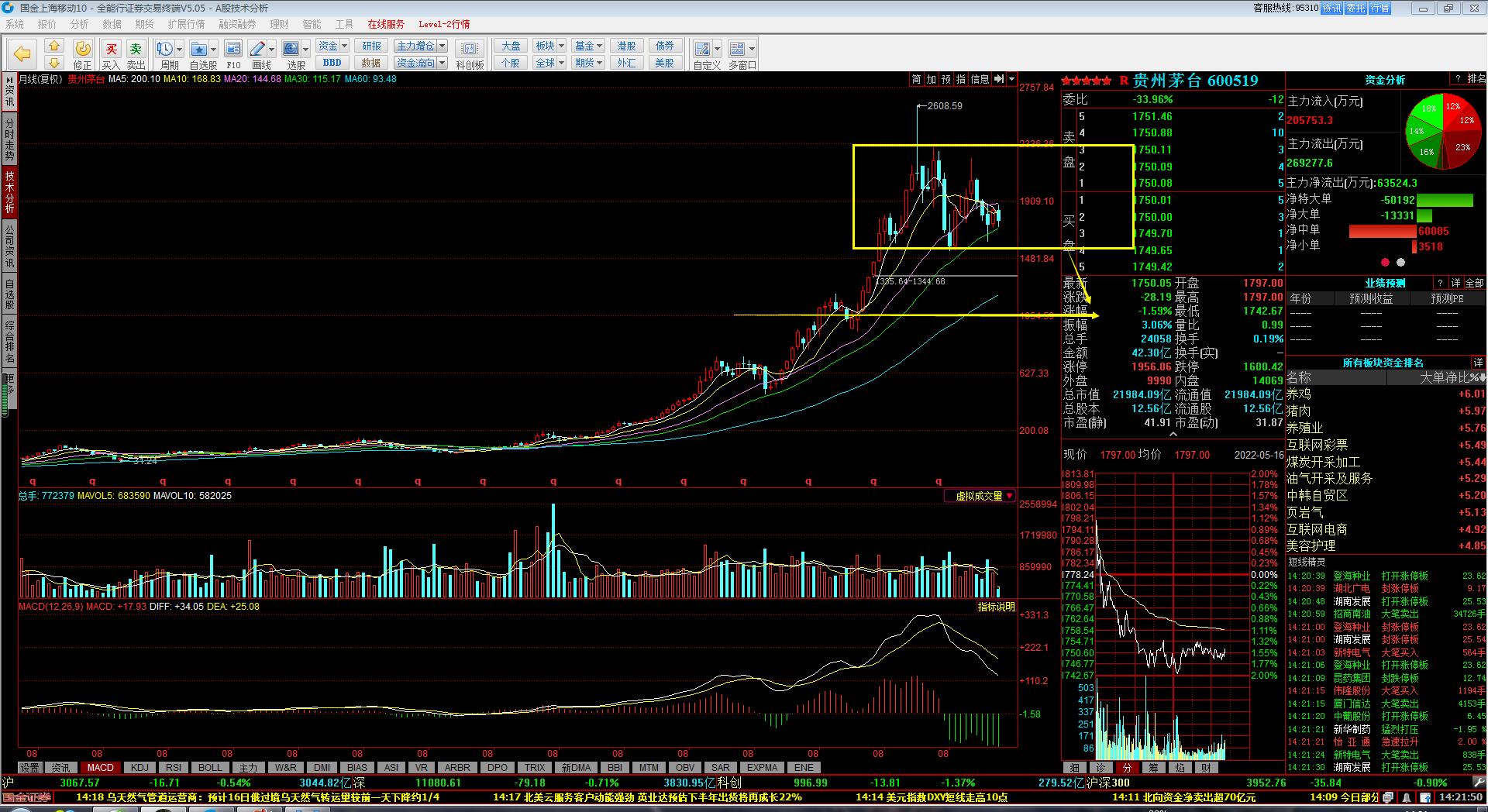Click the question mark in 业绩预测 panel
Screen dimensions: 1488x812
tap(1441, 283)
